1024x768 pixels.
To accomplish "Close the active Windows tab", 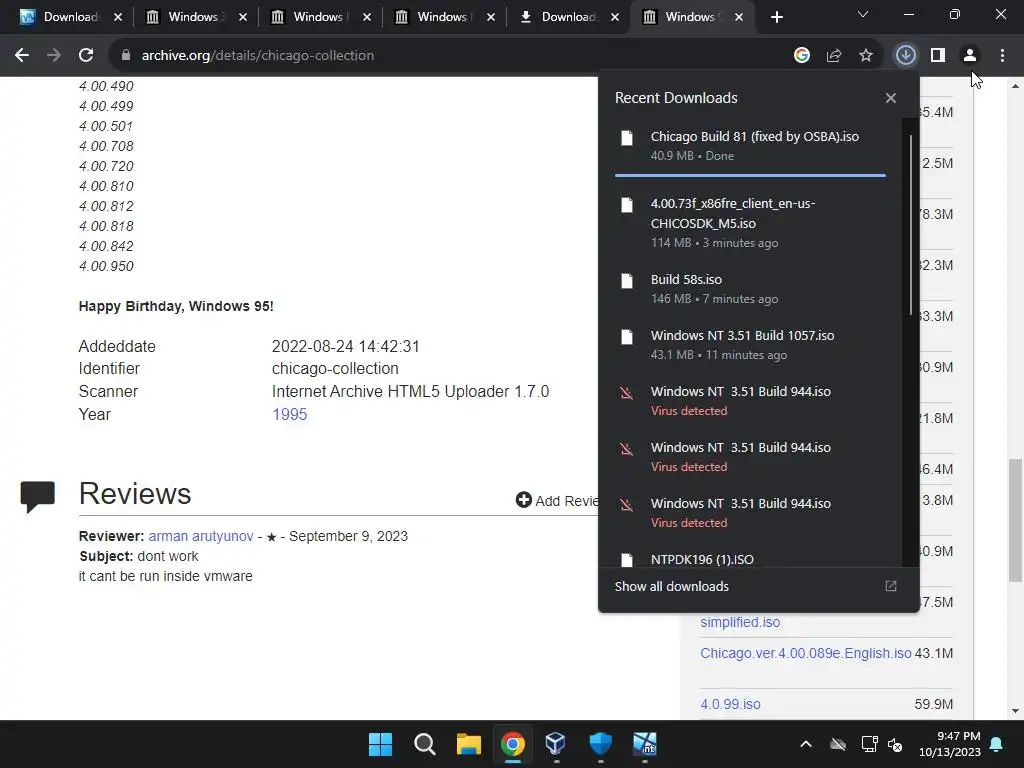I will [x=739, y=17].
